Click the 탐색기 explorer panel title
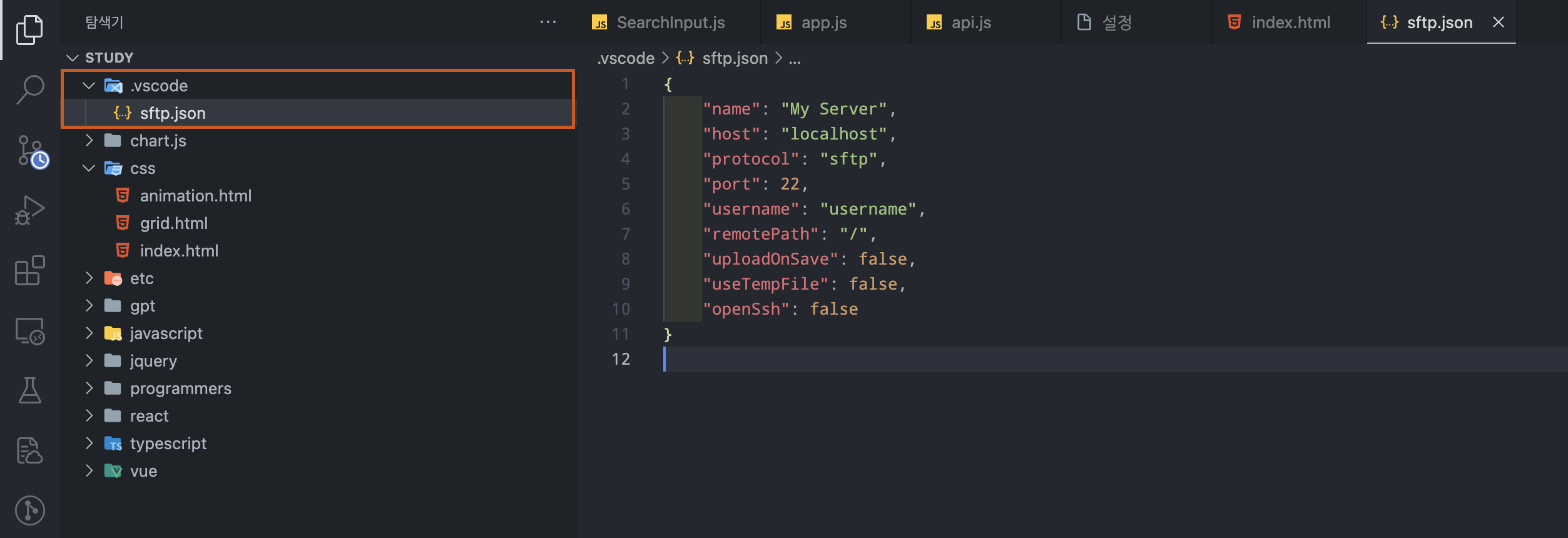 (x=104, y=23)
